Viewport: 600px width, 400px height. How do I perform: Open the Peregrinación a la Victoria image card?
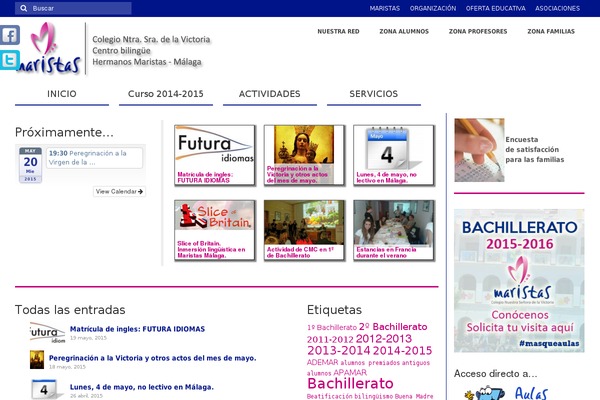[x=304, y=155]
